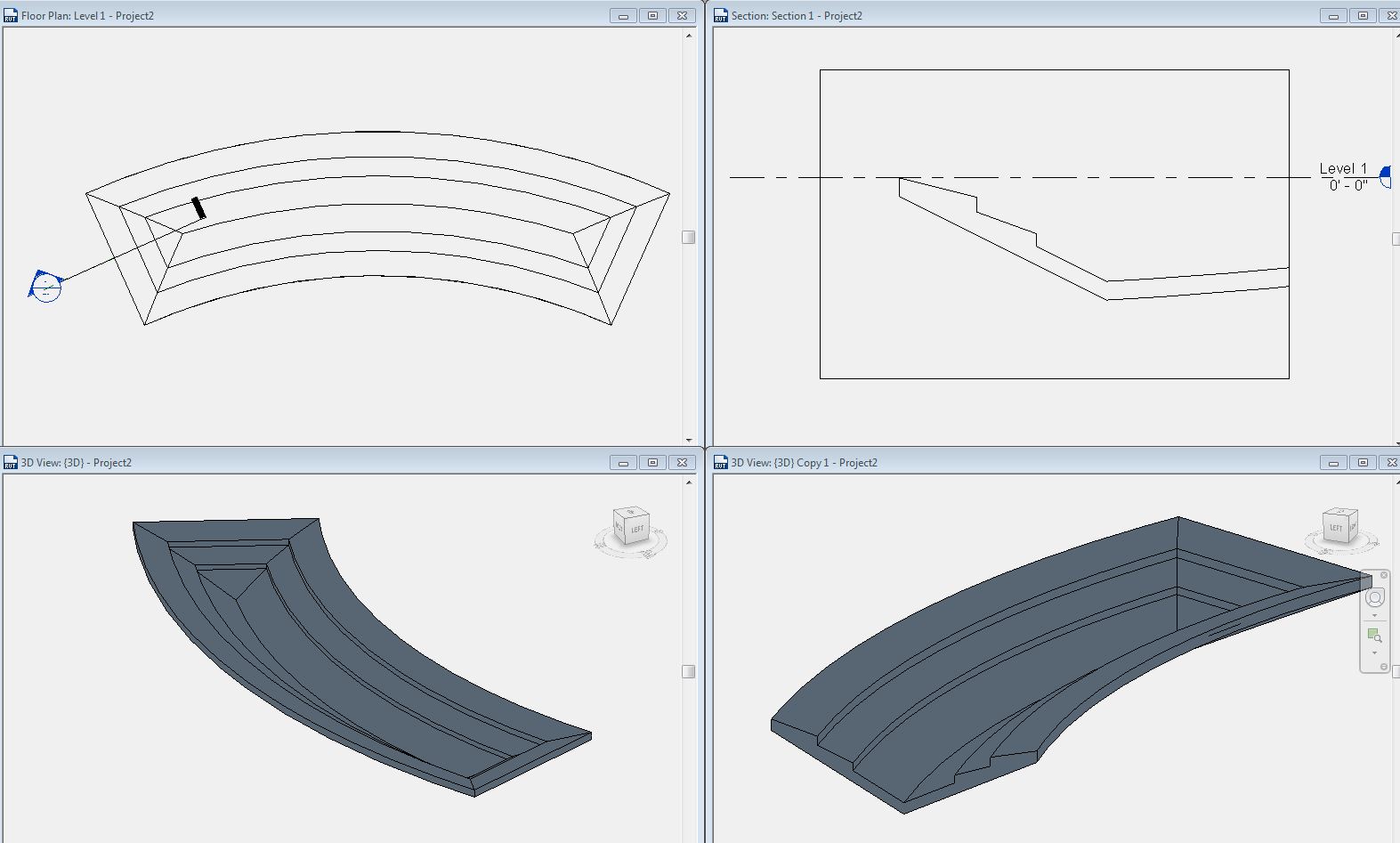
Task: Click the {3D} Copy 1 window's Revit icon
Action: point(721,462)
